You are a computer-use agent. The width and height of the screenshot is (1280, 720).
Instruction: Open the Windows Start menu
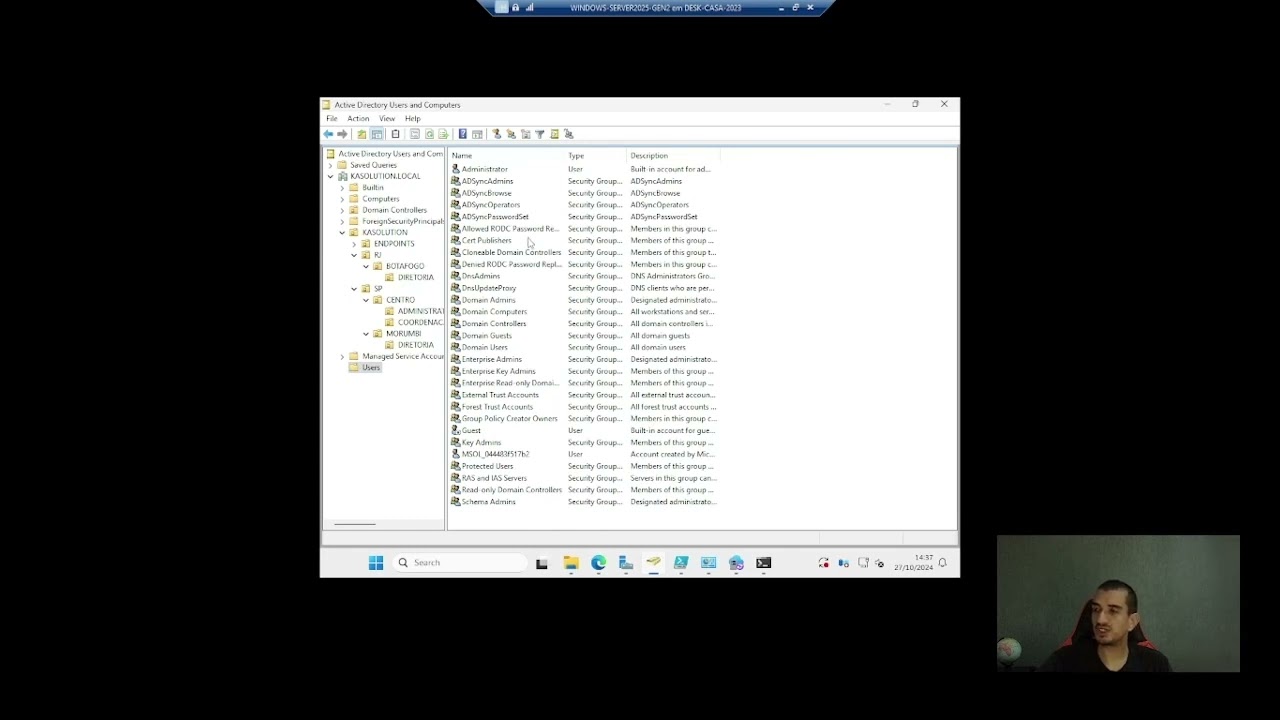(x=376, y=563)
